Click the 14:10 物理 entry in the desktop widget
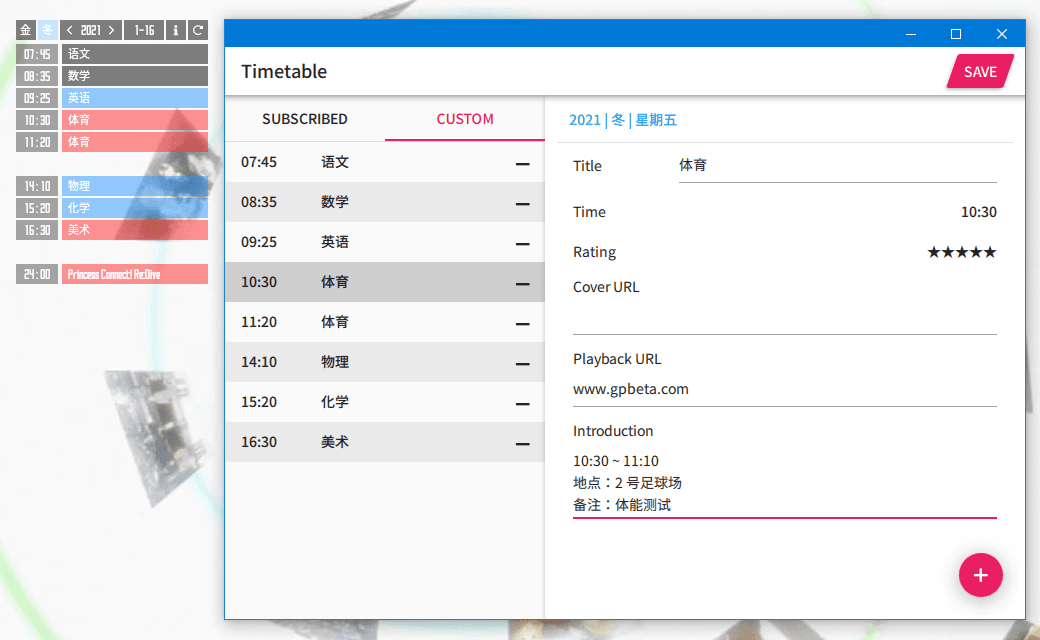The image size is (1040, 640). click(x=135, y=186)
